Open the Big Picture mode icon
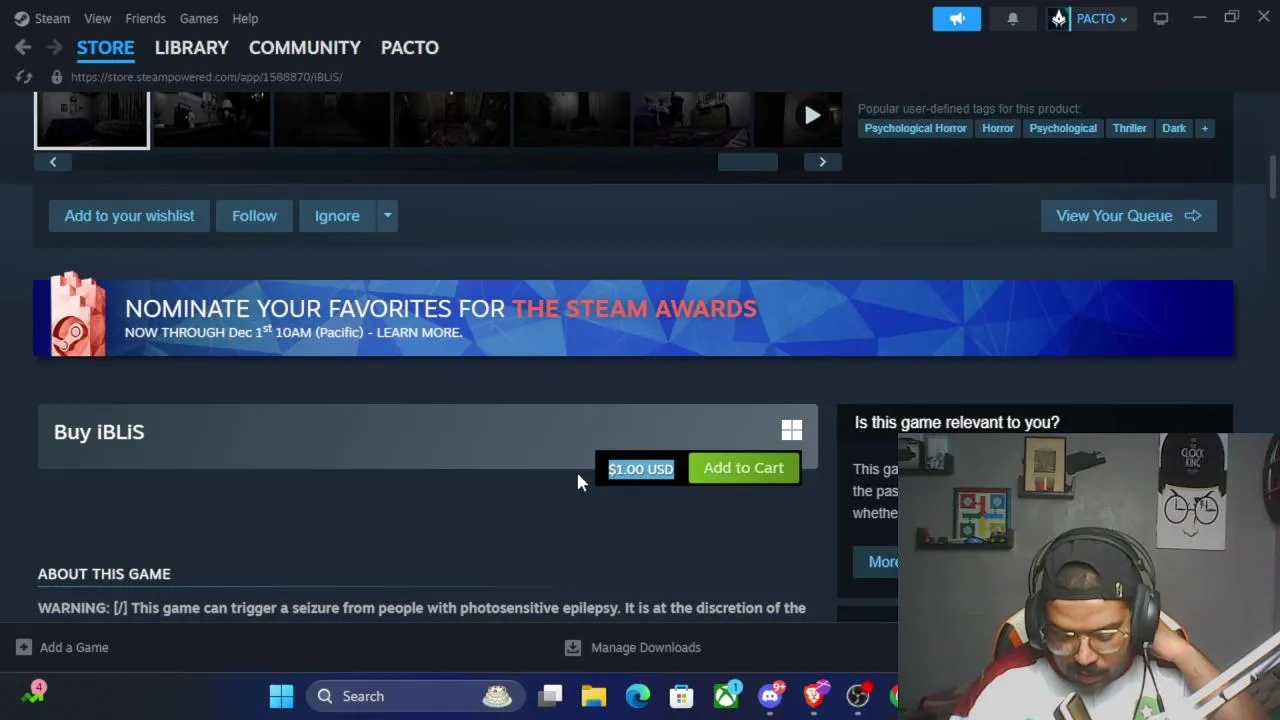Viewport: 1280px width, 720px height. [x=1160, y=18]
